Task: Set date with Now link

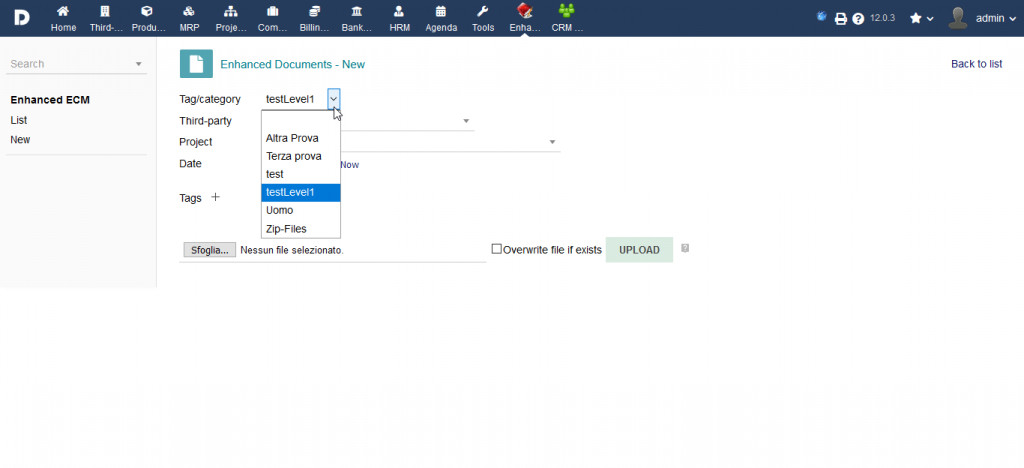Action: (349, 164)
